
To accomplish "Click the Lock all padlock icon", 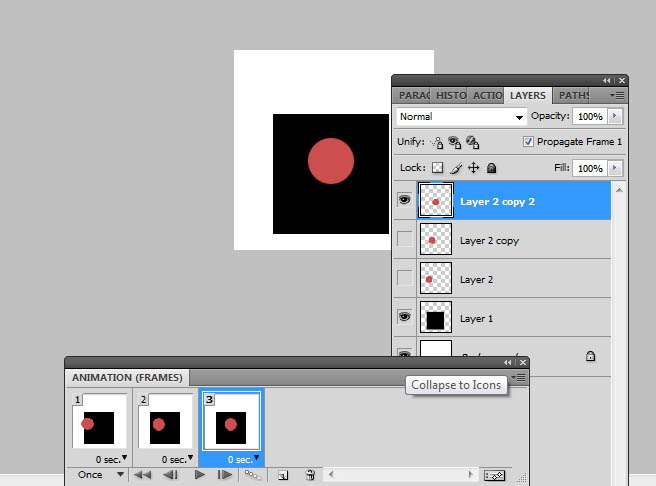I will [492, 168].
